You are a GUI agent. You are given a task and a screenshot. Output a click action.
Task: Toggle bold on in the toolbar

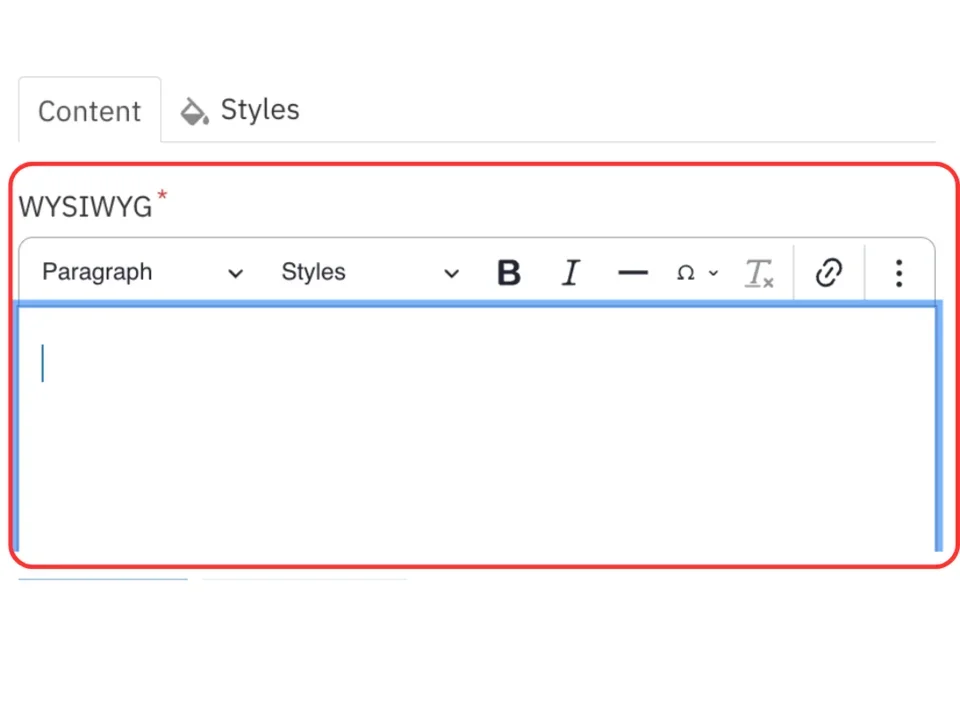(508, 272)
